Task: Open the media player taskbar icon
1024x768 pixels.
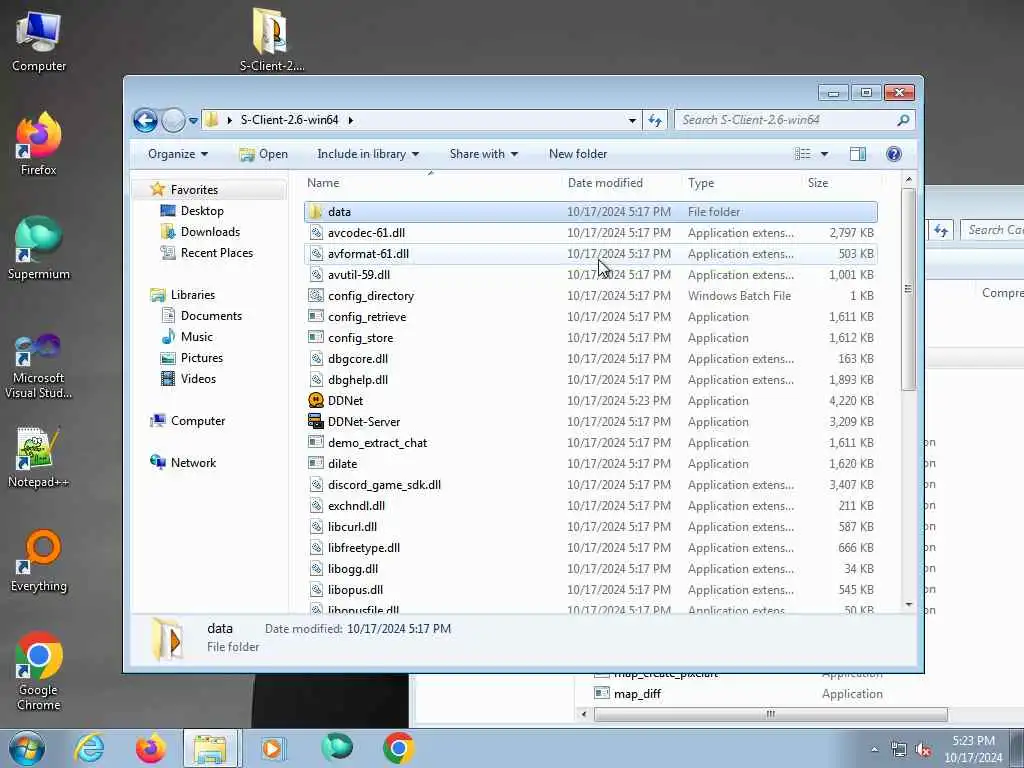Action: point(272,748)
